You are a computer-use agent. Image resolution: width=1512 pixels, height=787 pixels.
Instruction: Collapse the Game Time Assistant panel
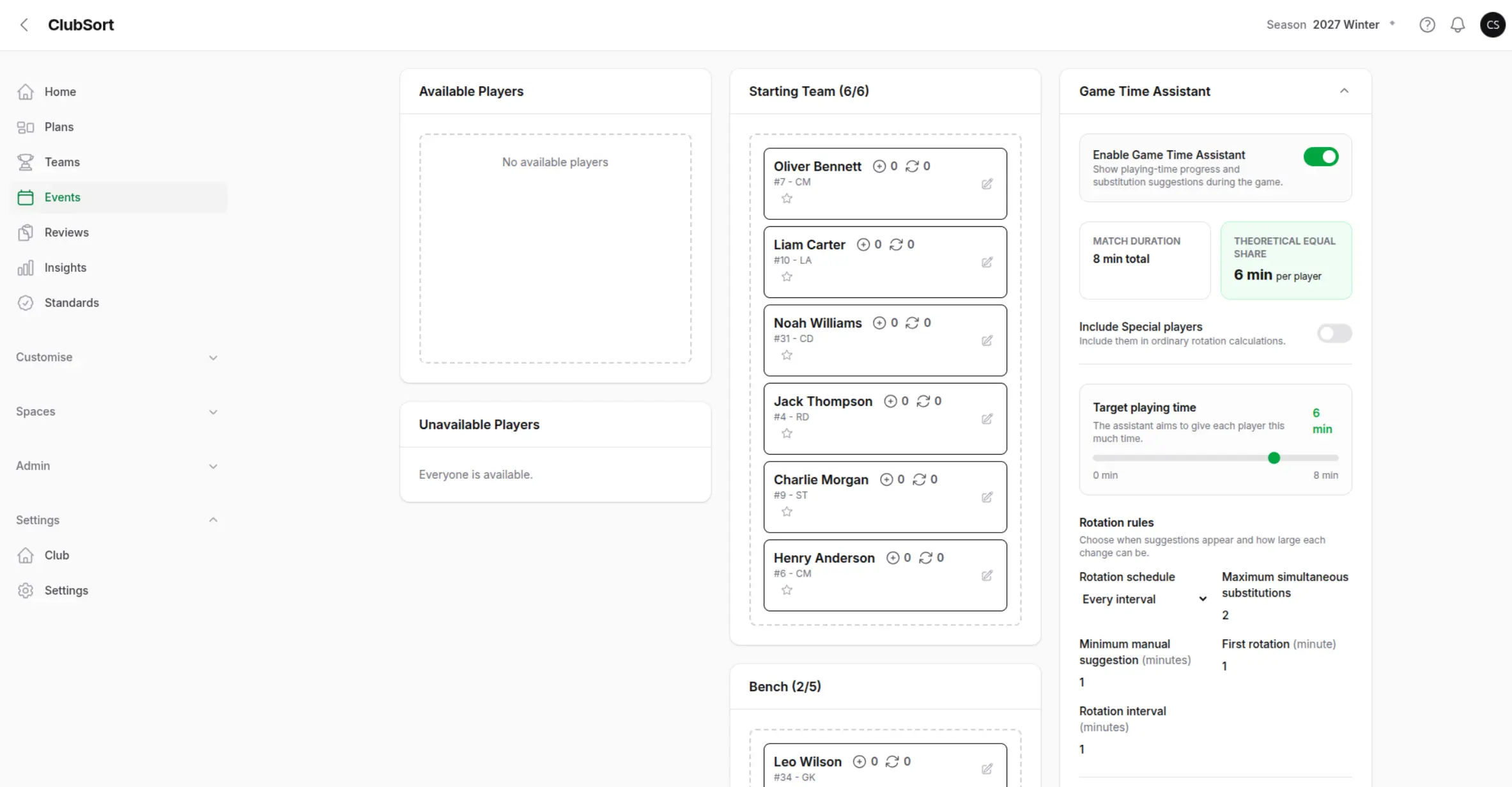[x=1344, y=91]
